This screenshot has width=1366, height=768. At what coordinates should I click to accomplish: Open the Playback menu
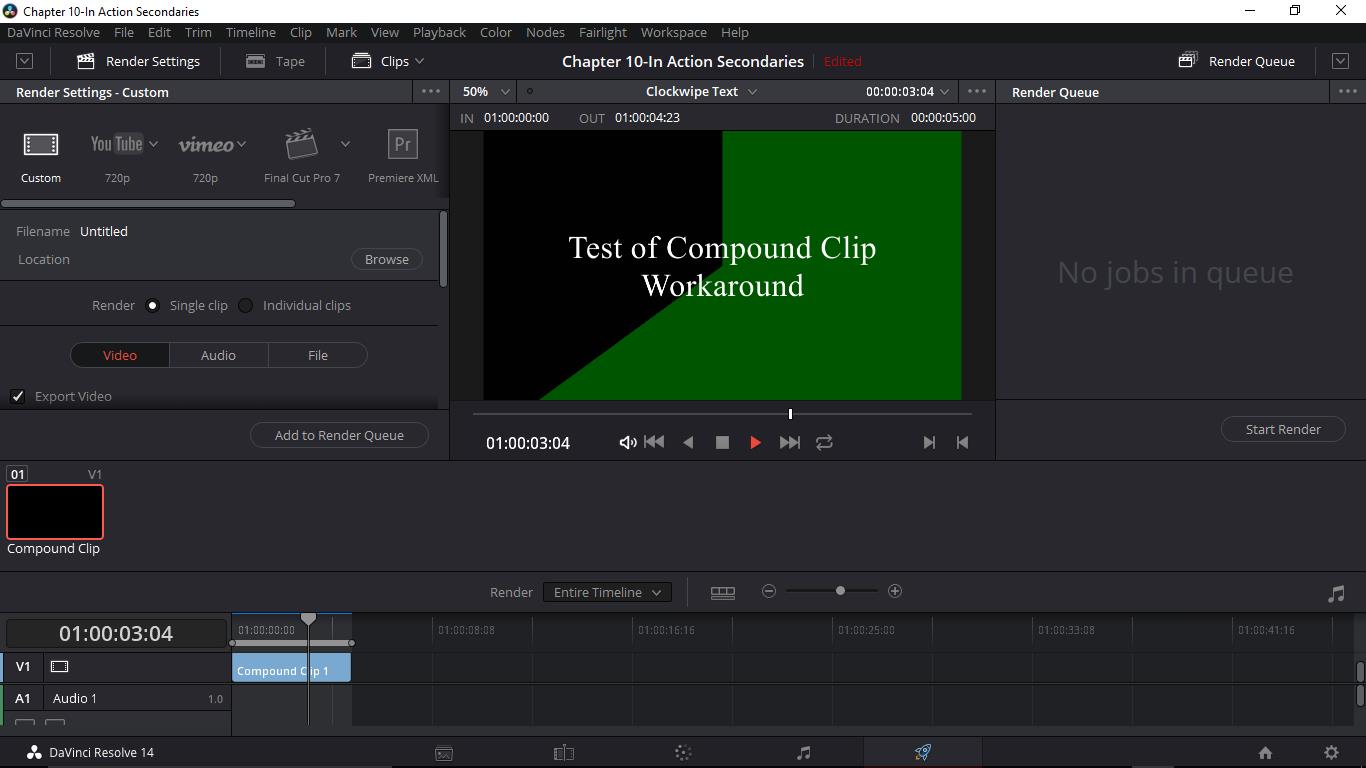(x=439, y=32)
